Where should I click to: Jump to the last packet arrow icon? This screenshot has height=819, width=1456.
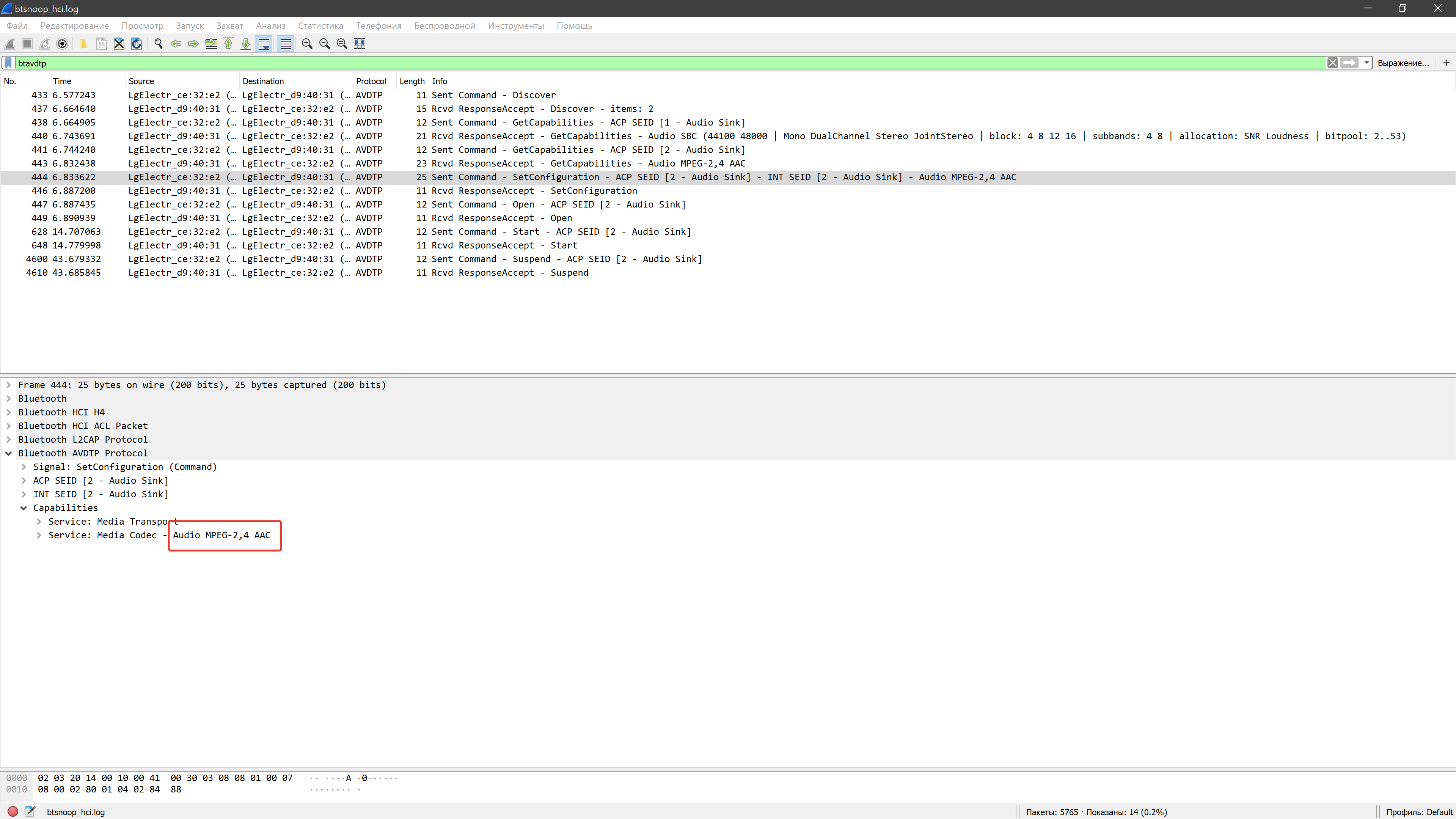coord(246,44)
